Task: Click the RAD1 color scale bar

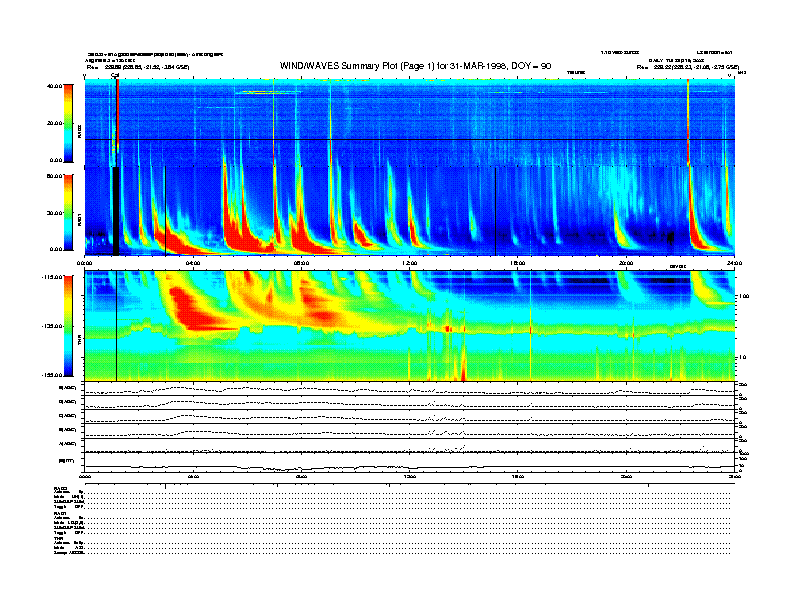Action: (68, 212)
